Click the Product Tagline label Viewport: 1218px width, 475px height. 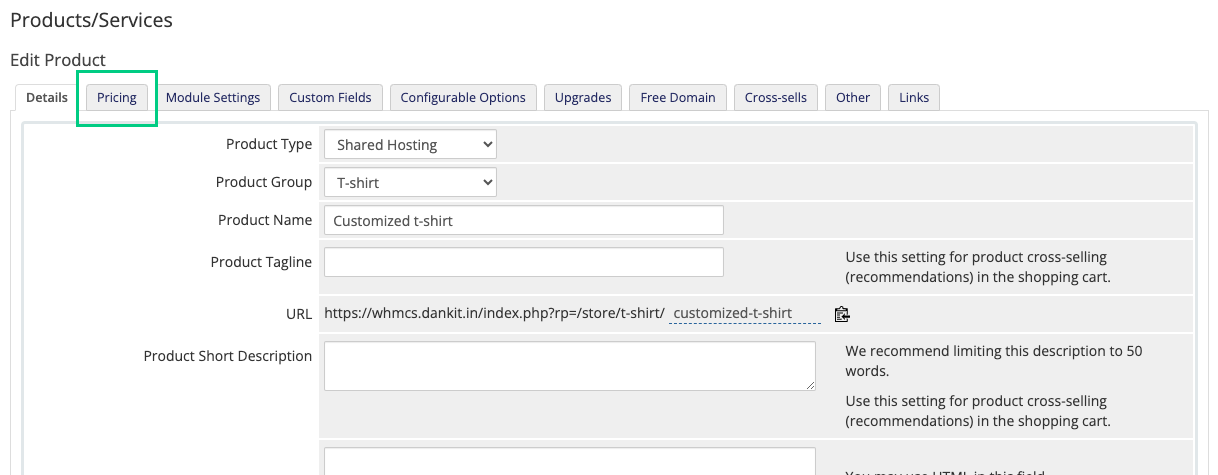[x=261, y=262]
